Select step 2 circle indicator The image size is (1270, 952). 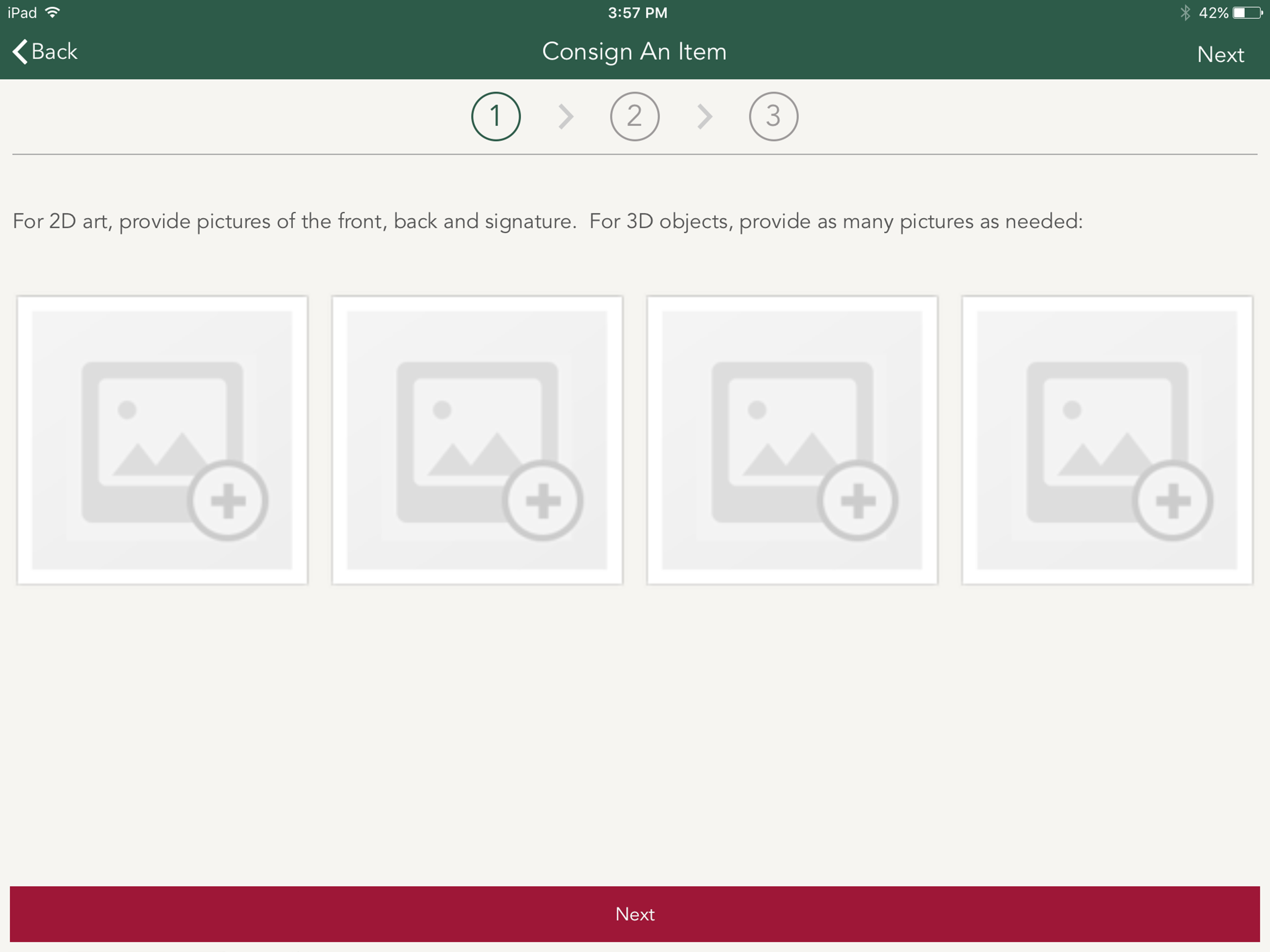[x=635, y=117]
